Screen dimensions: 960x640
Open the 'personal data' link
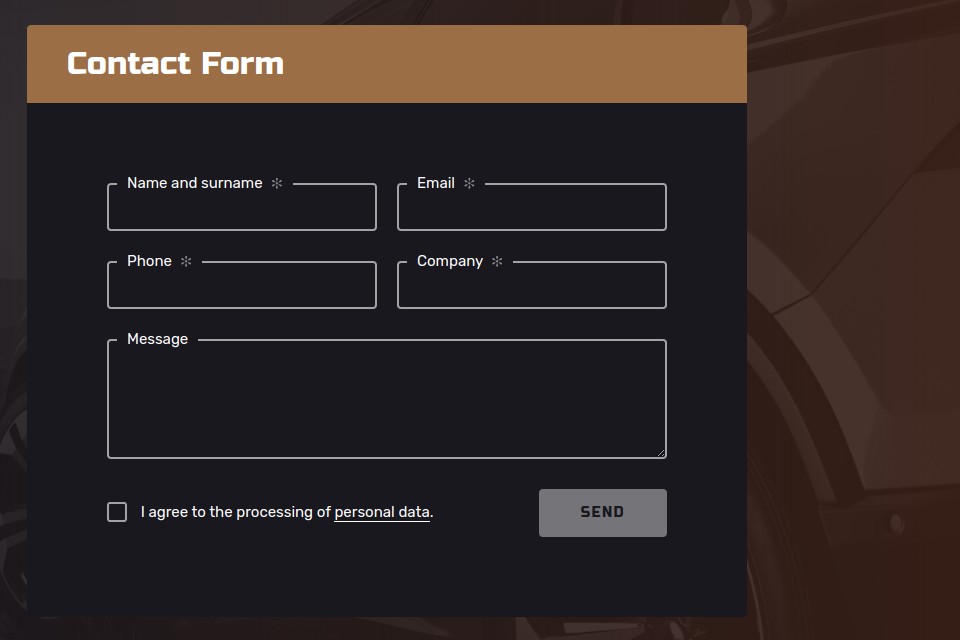pos(381,511)
